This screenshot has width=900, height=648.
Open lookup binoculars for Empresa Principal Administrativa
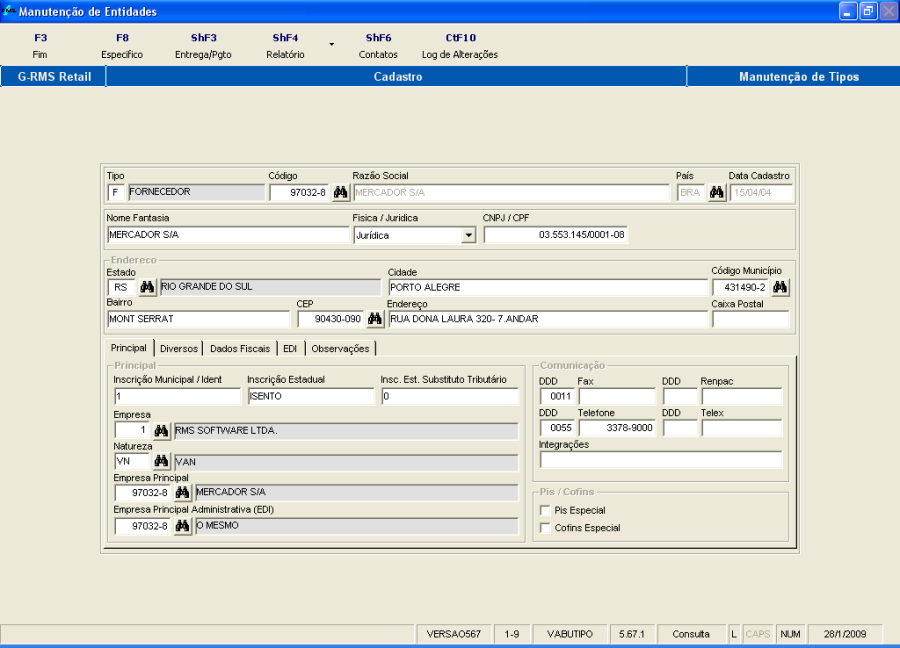coord(183,525)
